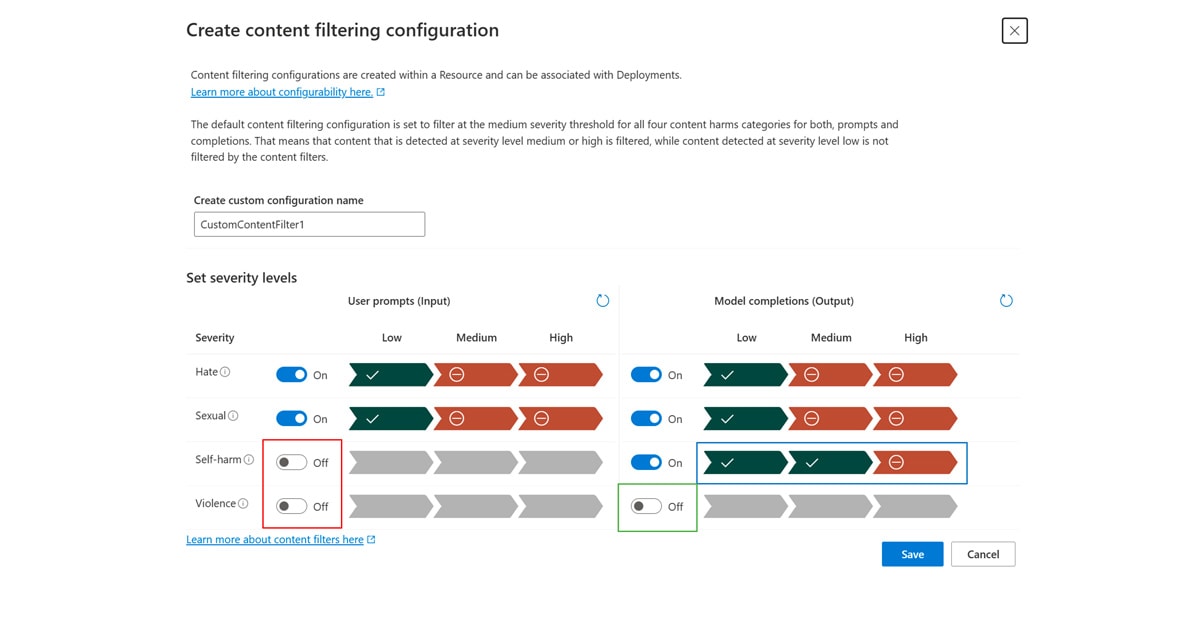Click the User prompts (Input) header

399,301
